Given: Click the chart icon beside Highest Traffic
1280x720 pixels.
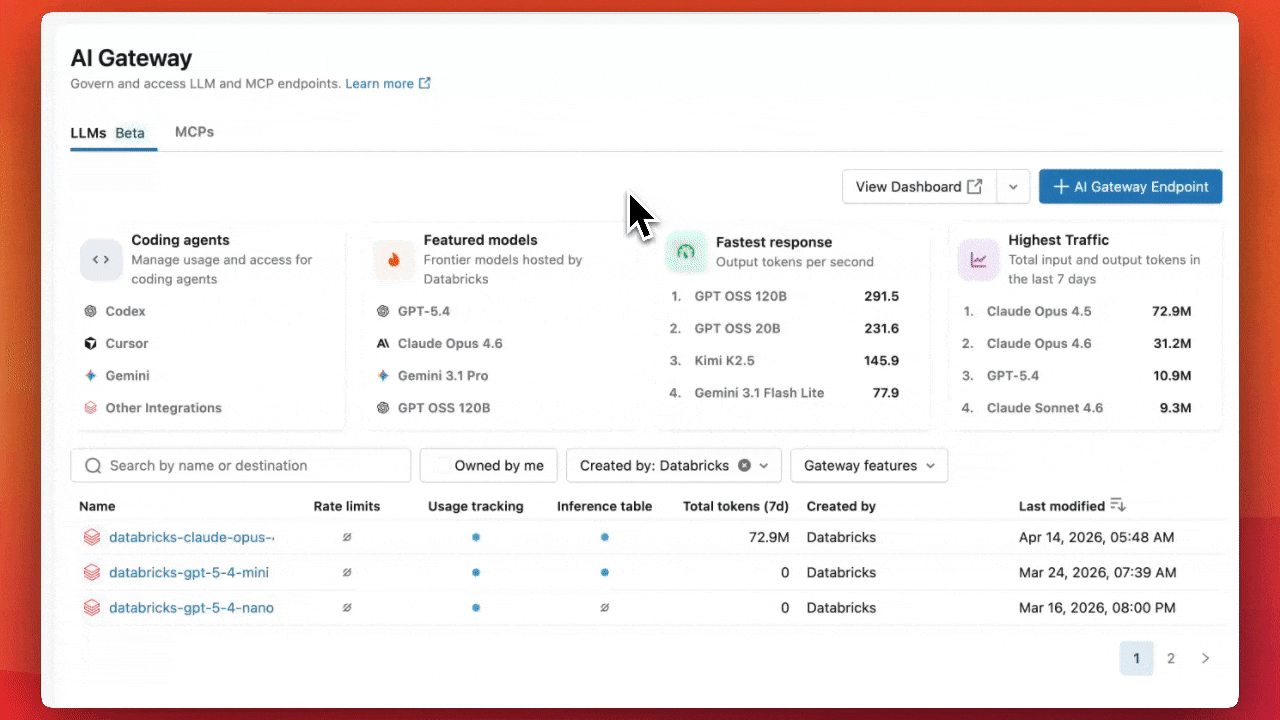Looking at the screenshot, I should (978, 258).
